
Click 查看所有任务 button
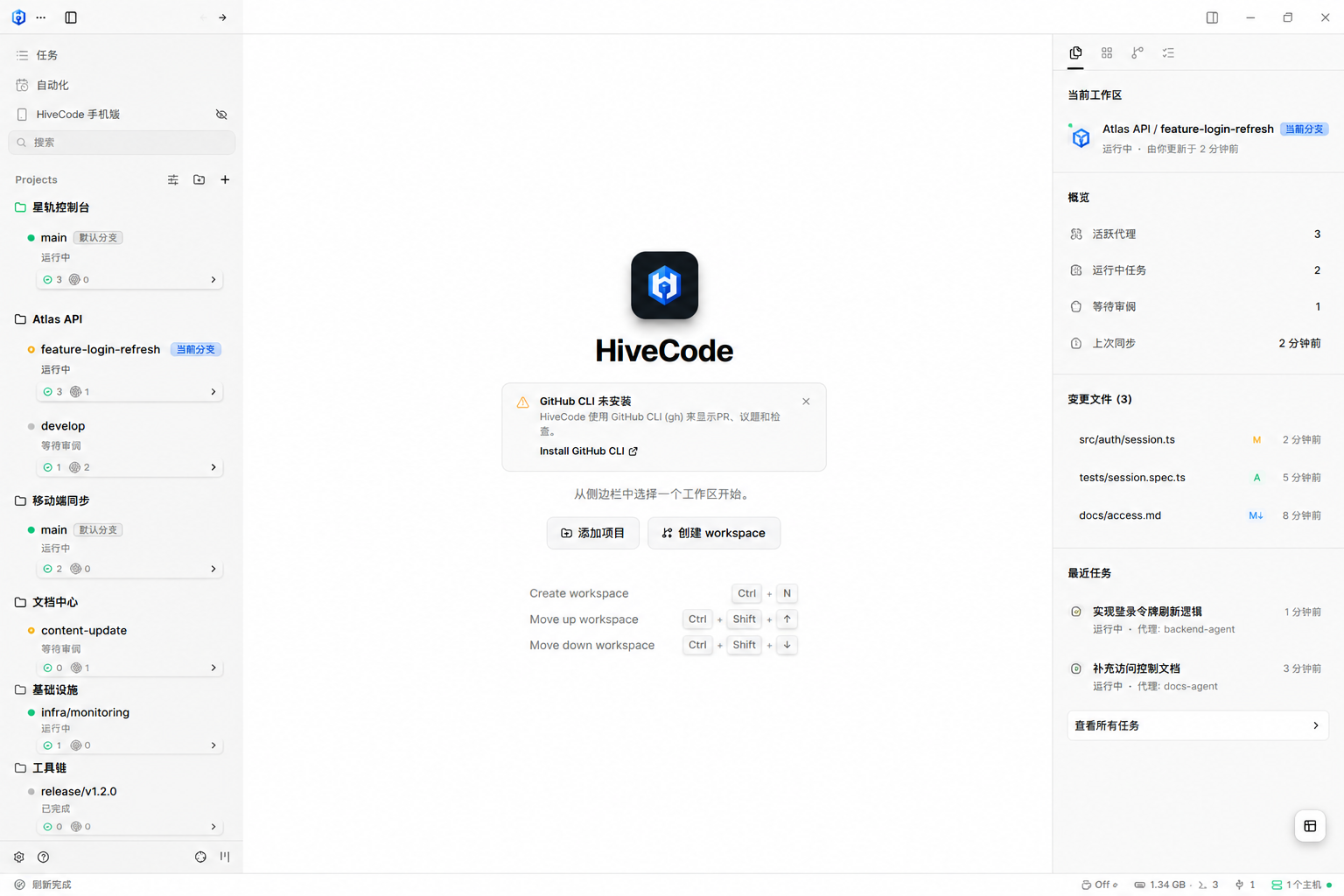1197,725
